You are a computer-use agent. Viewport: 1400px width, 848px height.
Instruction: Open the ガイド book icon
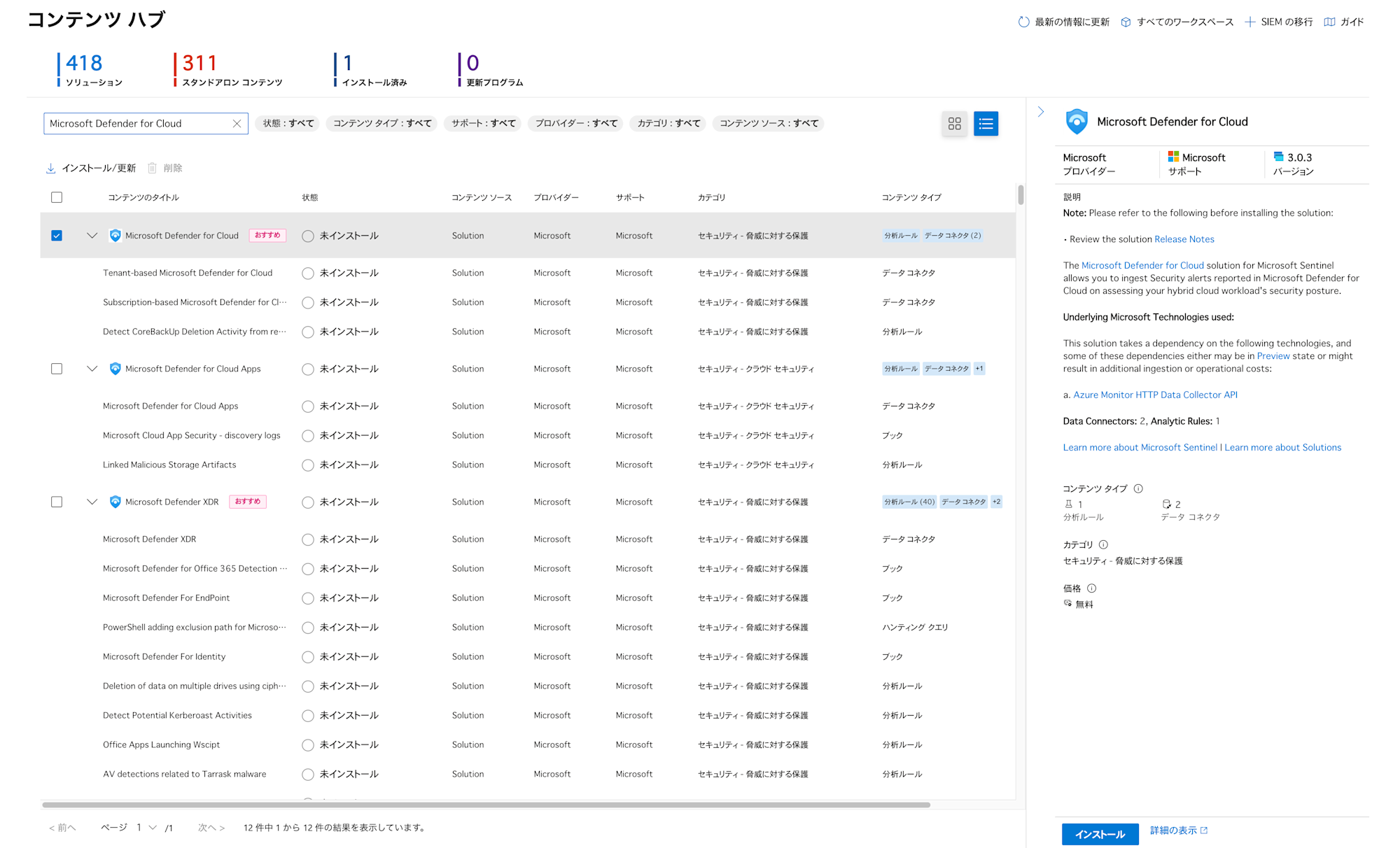(1329, 22)
